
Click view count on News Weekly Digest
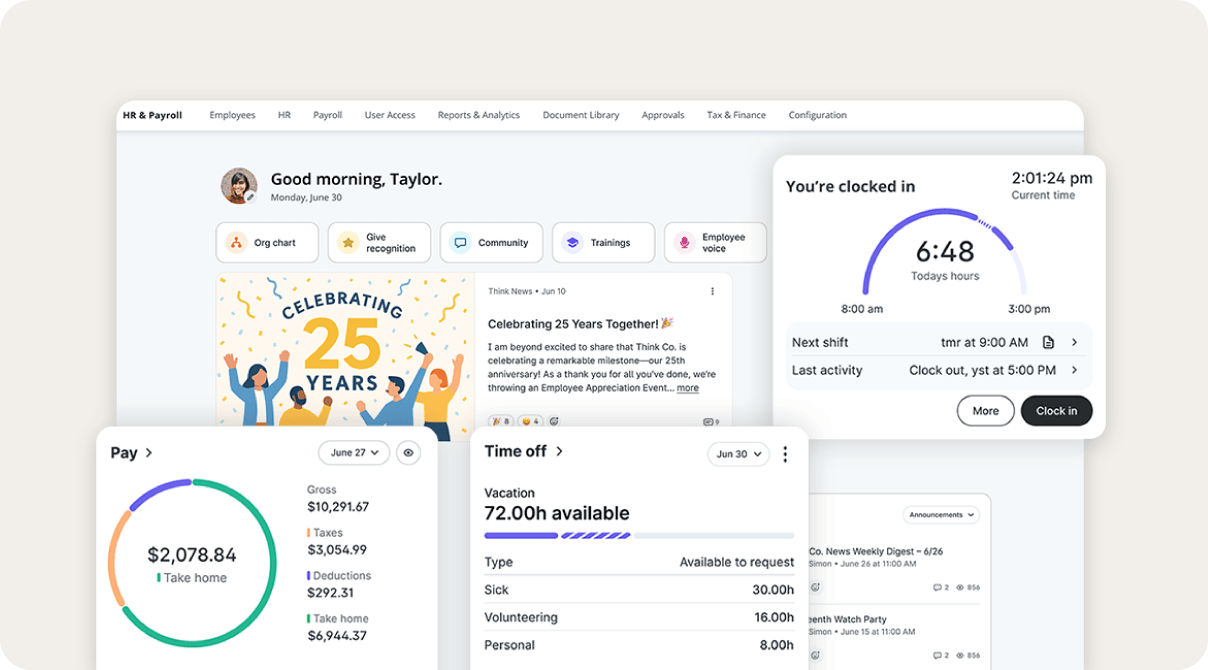[x=968, y=587]
